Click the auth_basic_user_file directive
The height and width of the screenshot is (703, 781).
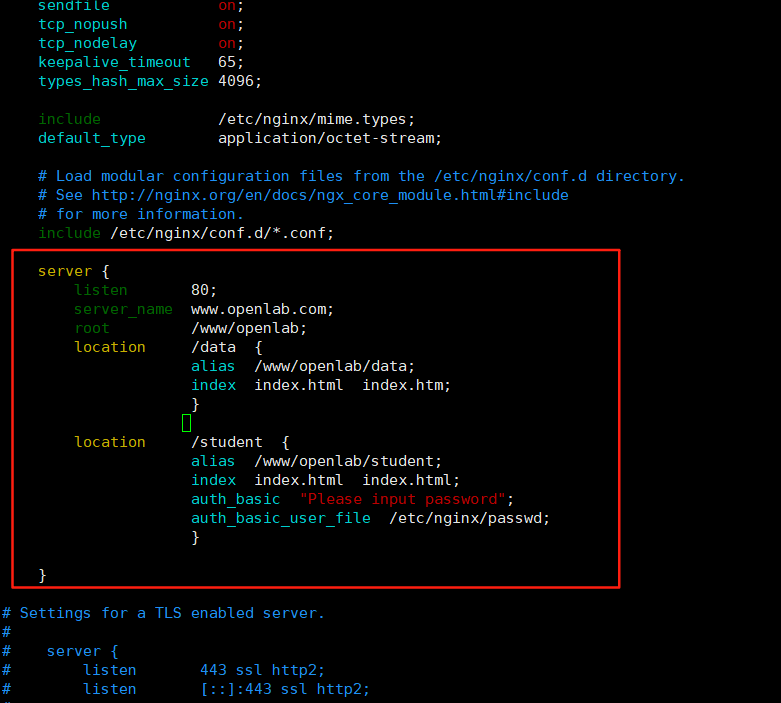[x=280, y=518]
